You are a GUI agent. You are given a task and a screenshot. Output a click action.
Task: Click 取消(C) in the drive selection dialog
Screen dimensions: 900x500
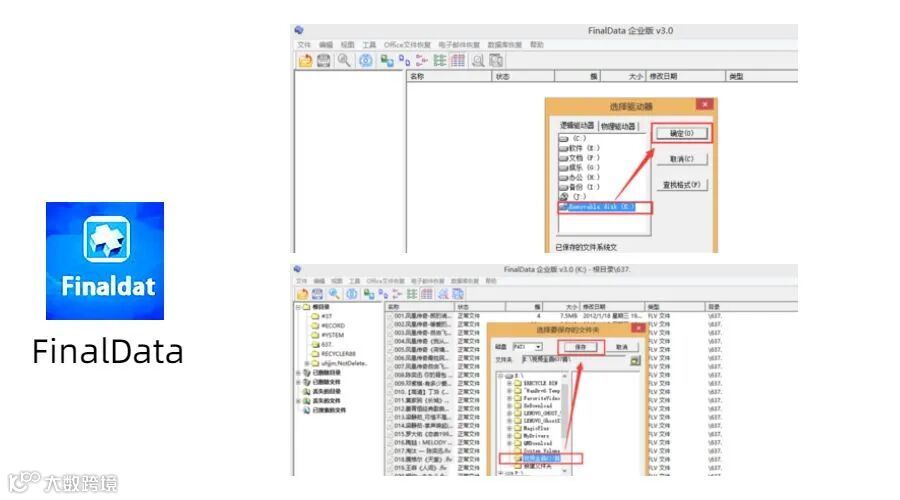point(681,159)
